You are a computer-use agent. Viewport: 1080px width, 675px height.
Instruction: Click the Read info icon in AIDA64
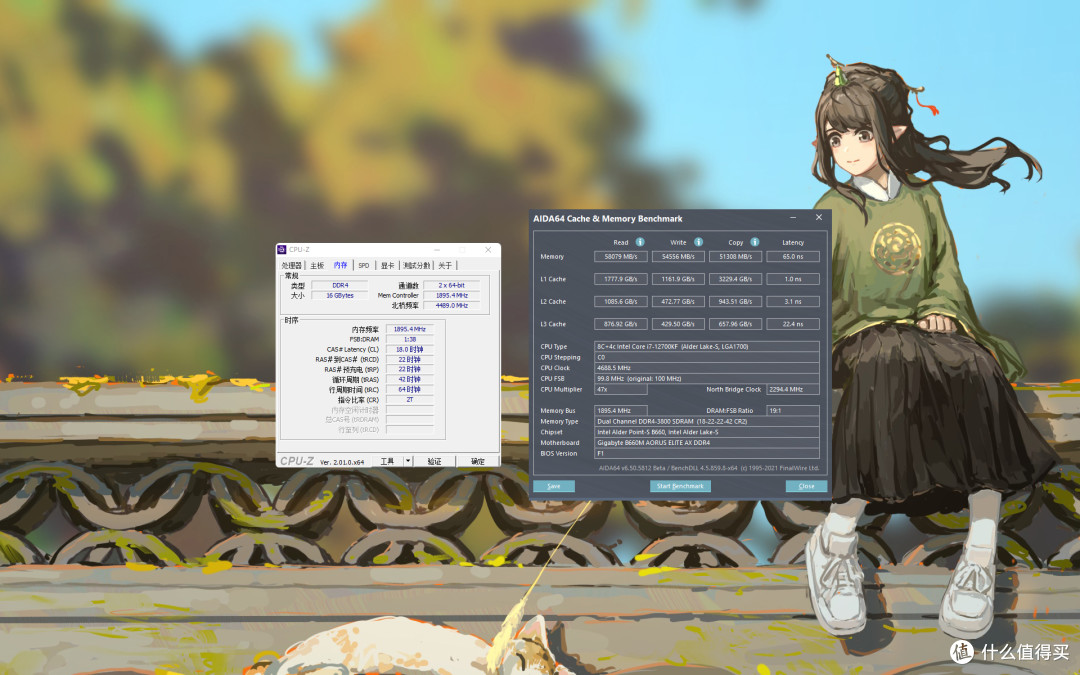pyautogui.click(x=640, y=242)
